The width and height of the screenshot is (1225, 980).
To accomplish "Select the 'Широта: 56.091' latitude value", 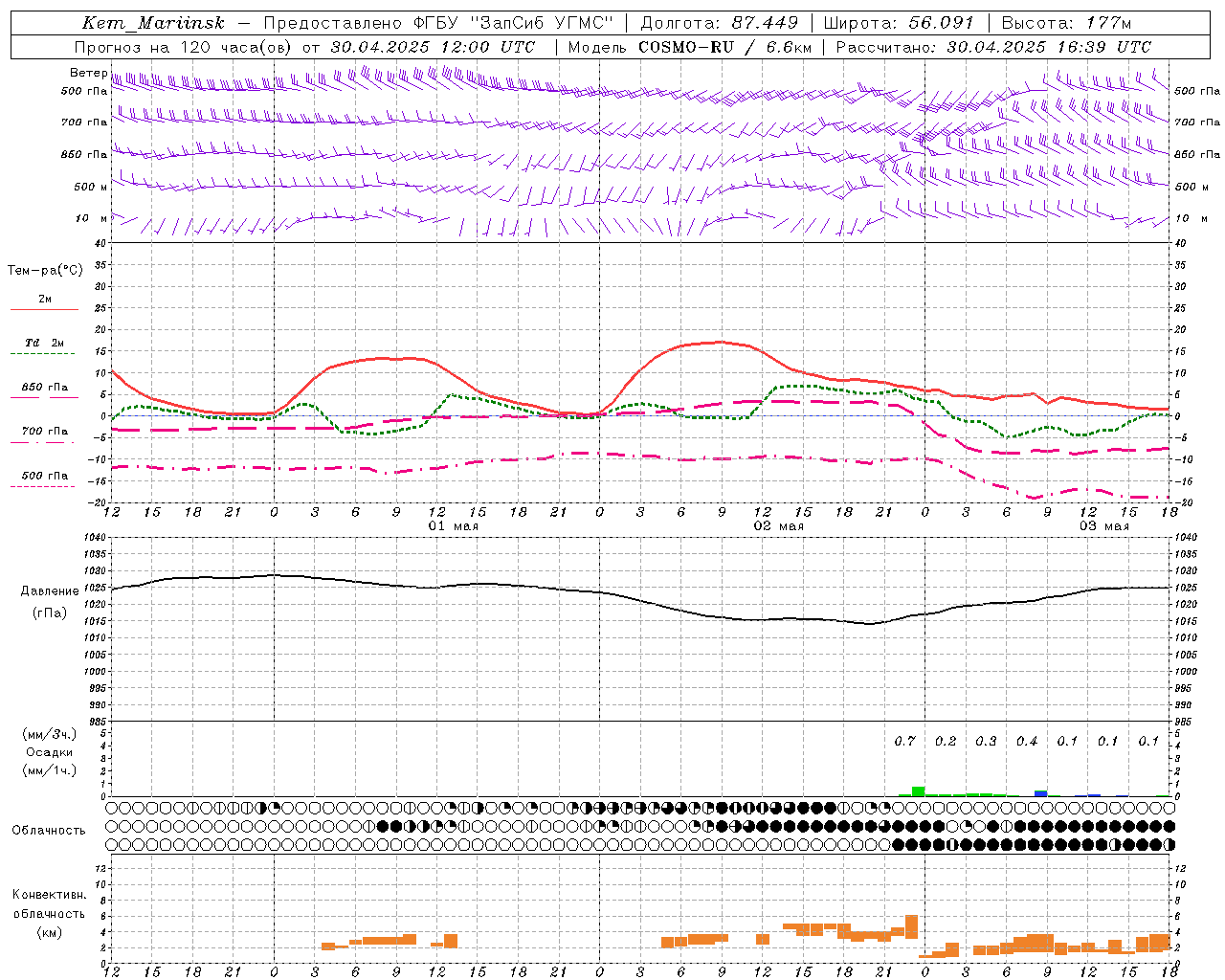I will 899,23.
